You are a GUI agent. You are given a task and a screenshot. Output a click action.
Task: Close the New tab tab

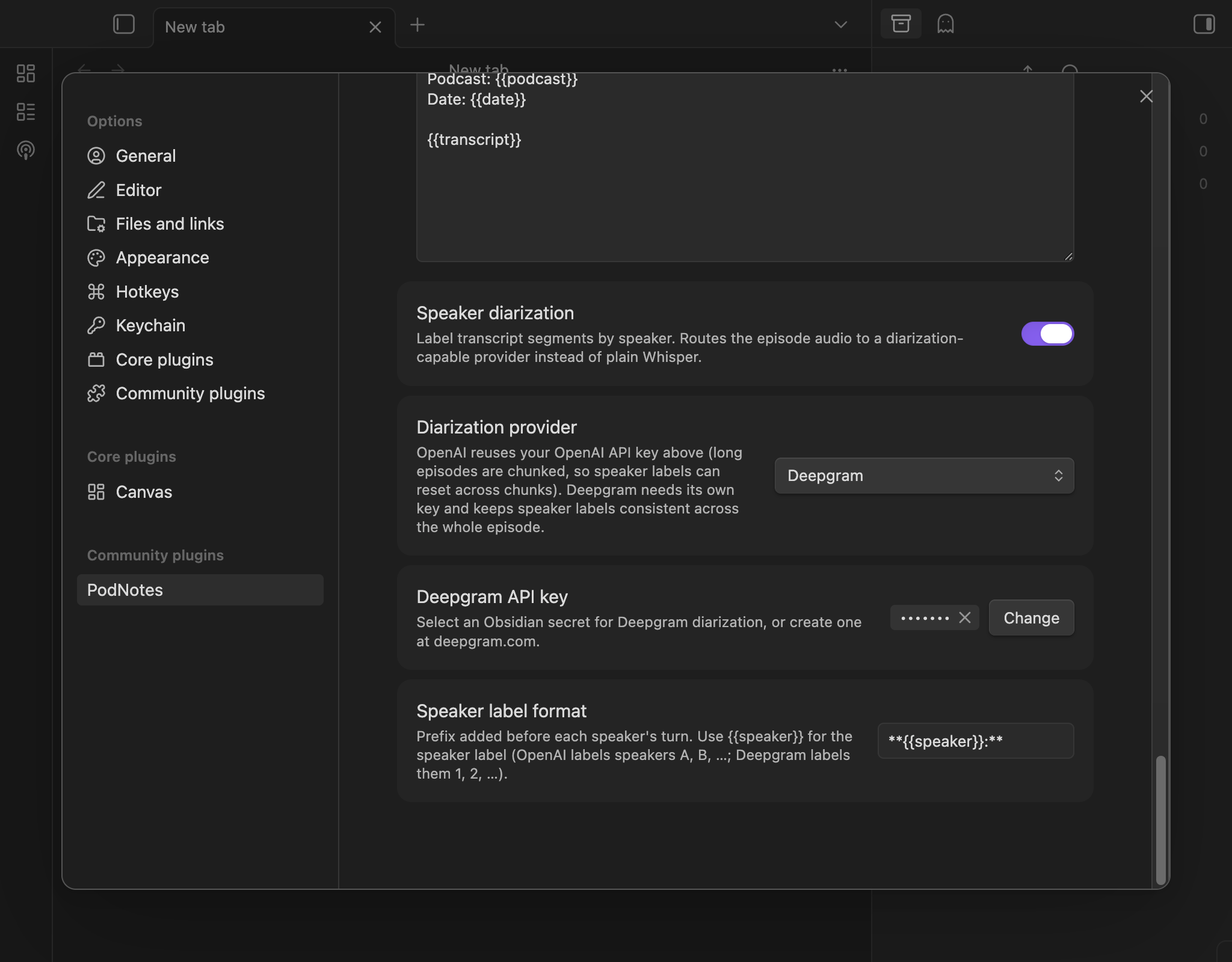(375, 27)
